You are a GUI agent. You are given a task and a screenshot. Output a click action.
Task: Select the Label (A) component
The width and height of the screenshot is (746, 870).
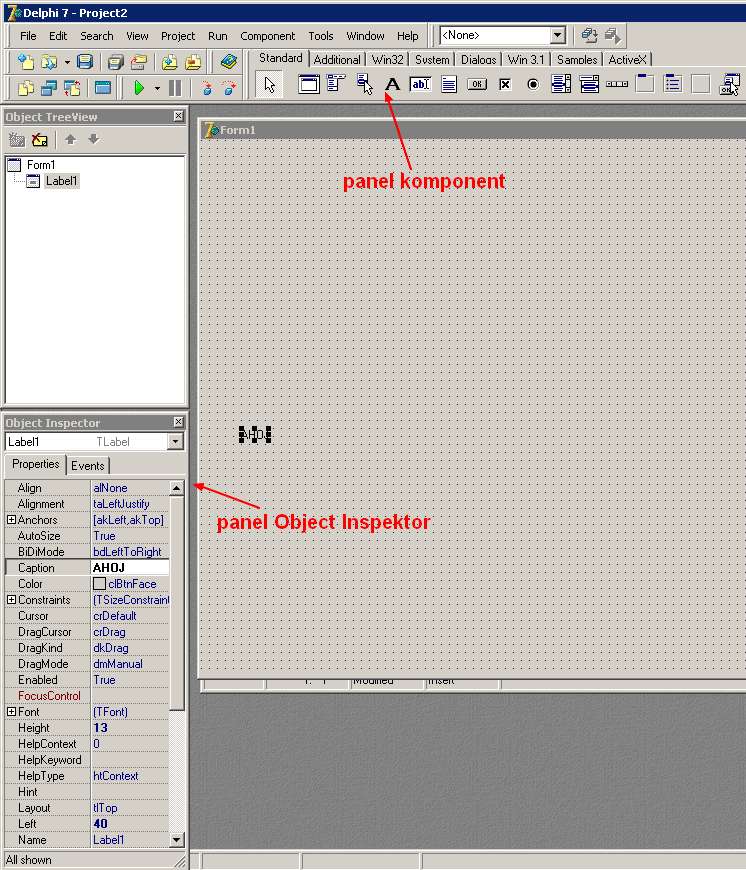pos(392,84)
